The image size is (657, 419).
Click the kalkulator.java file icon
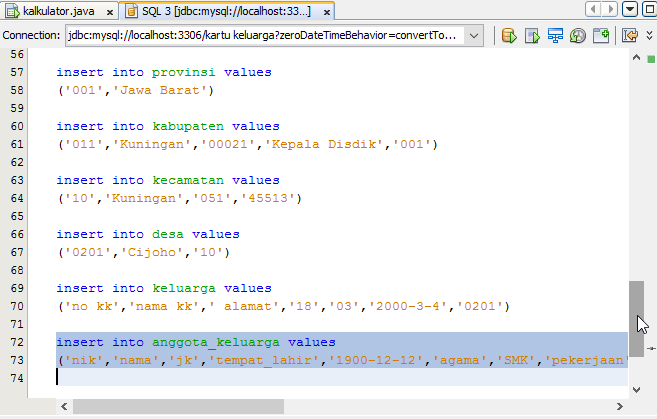(x=12, y=11)
